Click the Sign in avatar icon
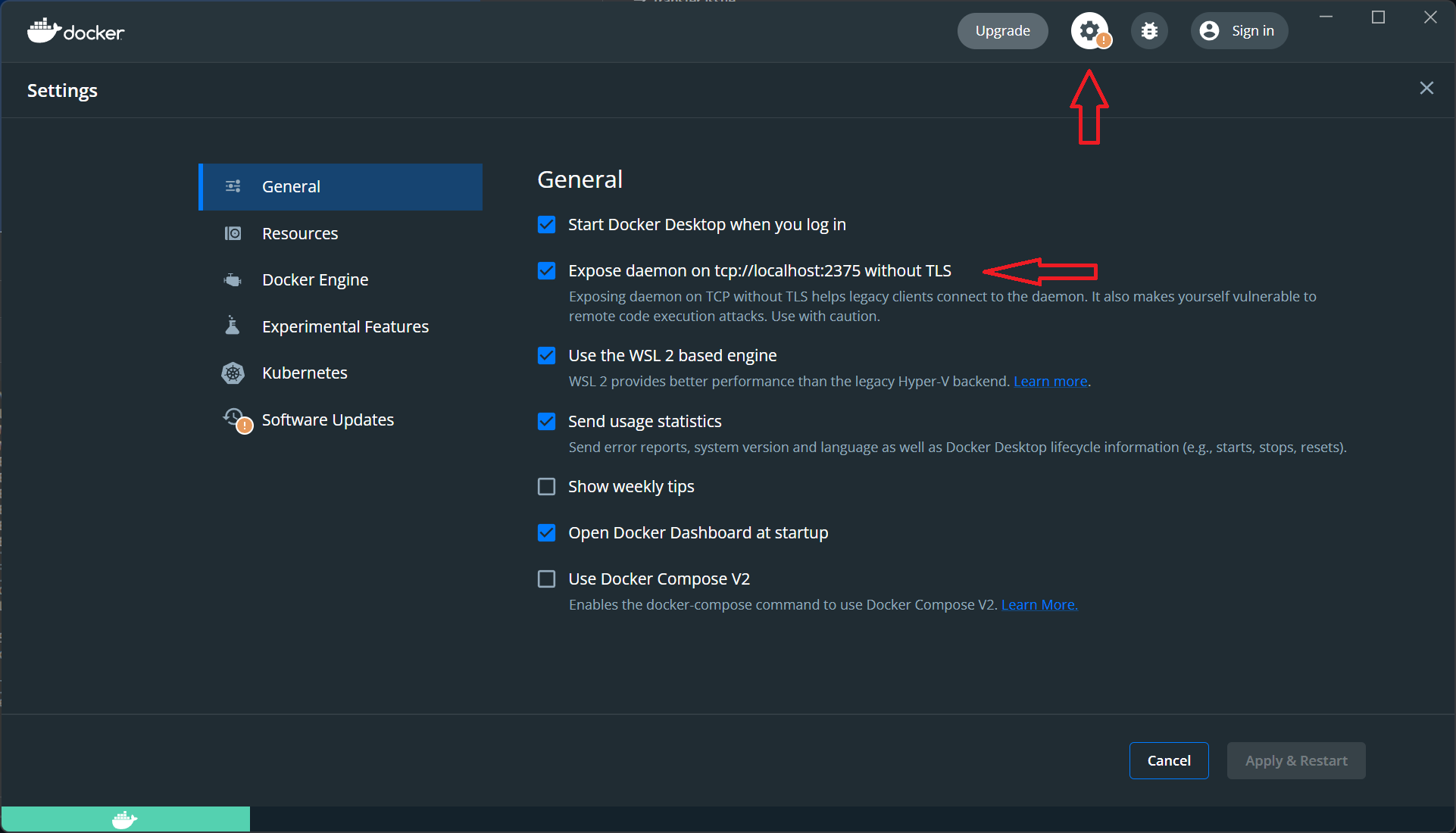The image size is (1456, 833). pos(1210,30)
